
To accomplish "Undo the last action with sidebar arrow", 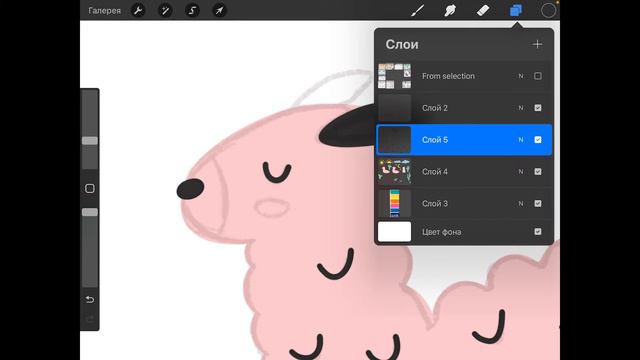I will [x=90, y=300].
